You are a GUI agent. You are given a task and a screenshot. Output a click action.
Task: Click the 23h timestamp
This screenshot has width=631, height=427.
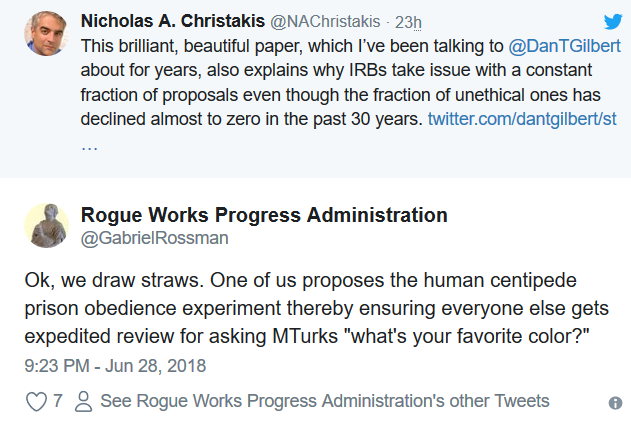(x=408, y=22)
